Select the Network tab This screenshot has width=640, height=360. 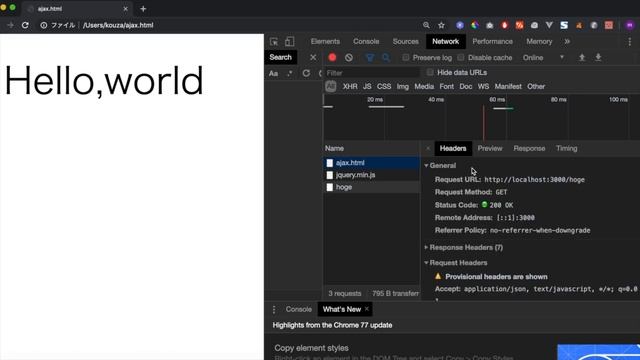click(x=446, y=42)
